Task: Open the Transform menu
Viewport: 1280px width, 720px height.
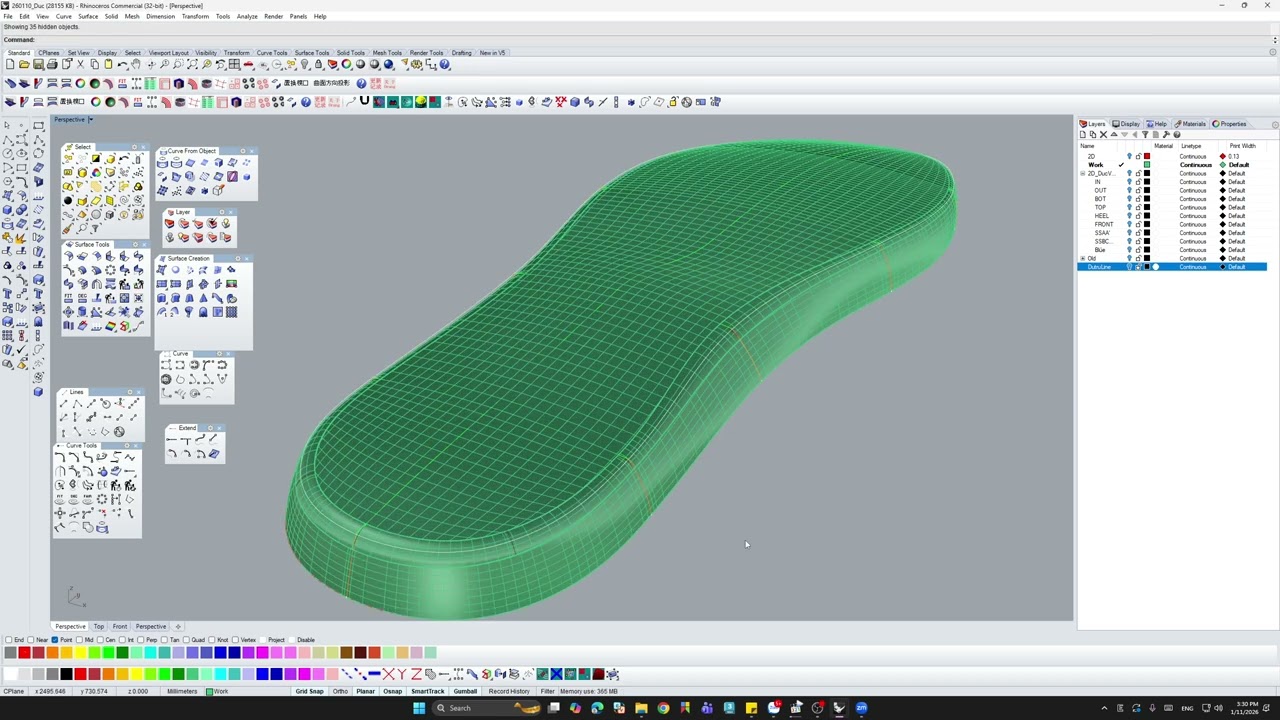Action: point(195,16)
